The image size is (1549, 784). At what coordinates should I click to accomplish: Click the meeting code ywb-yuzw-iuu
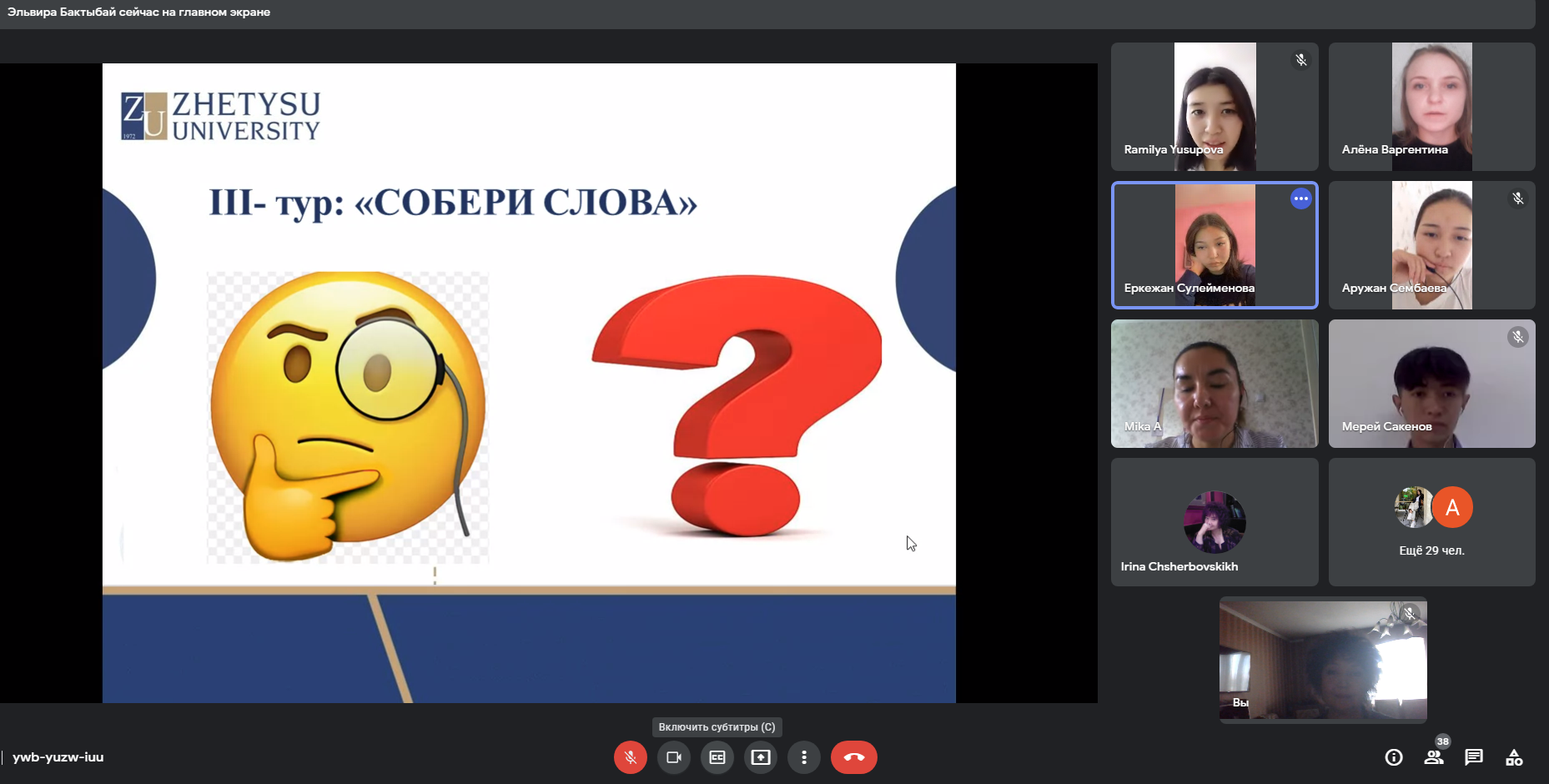pyautogui.click(x=58, y=757)
